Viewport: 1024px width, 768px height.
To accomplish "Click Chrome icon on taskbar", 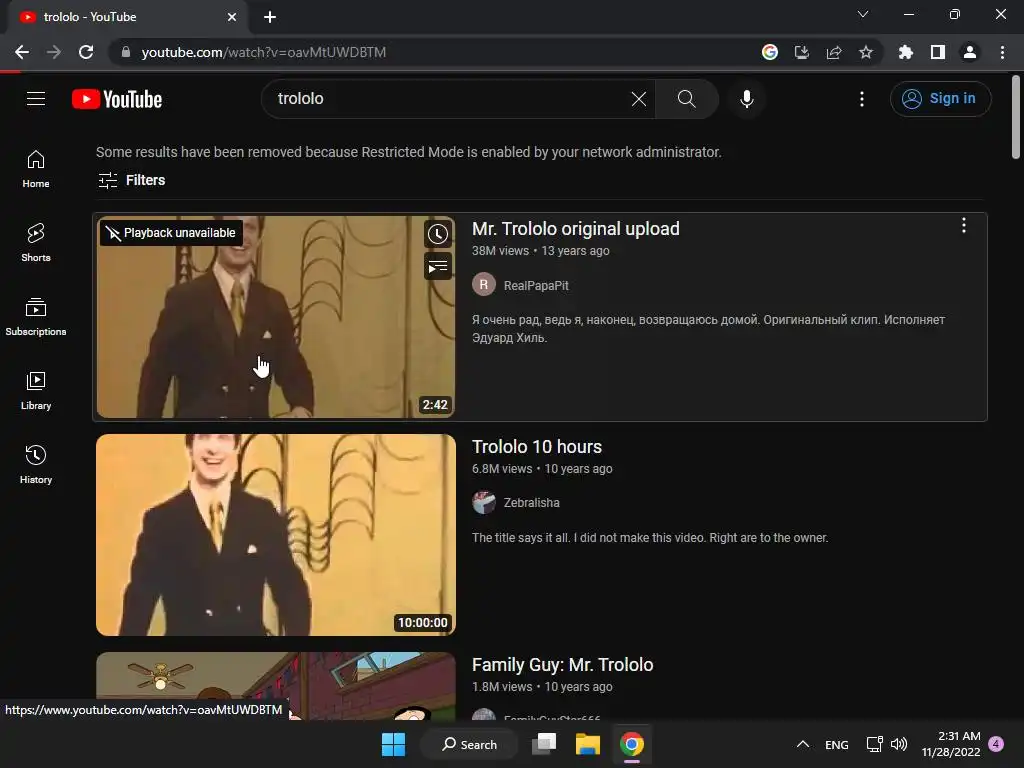I will tap(632, 744).
